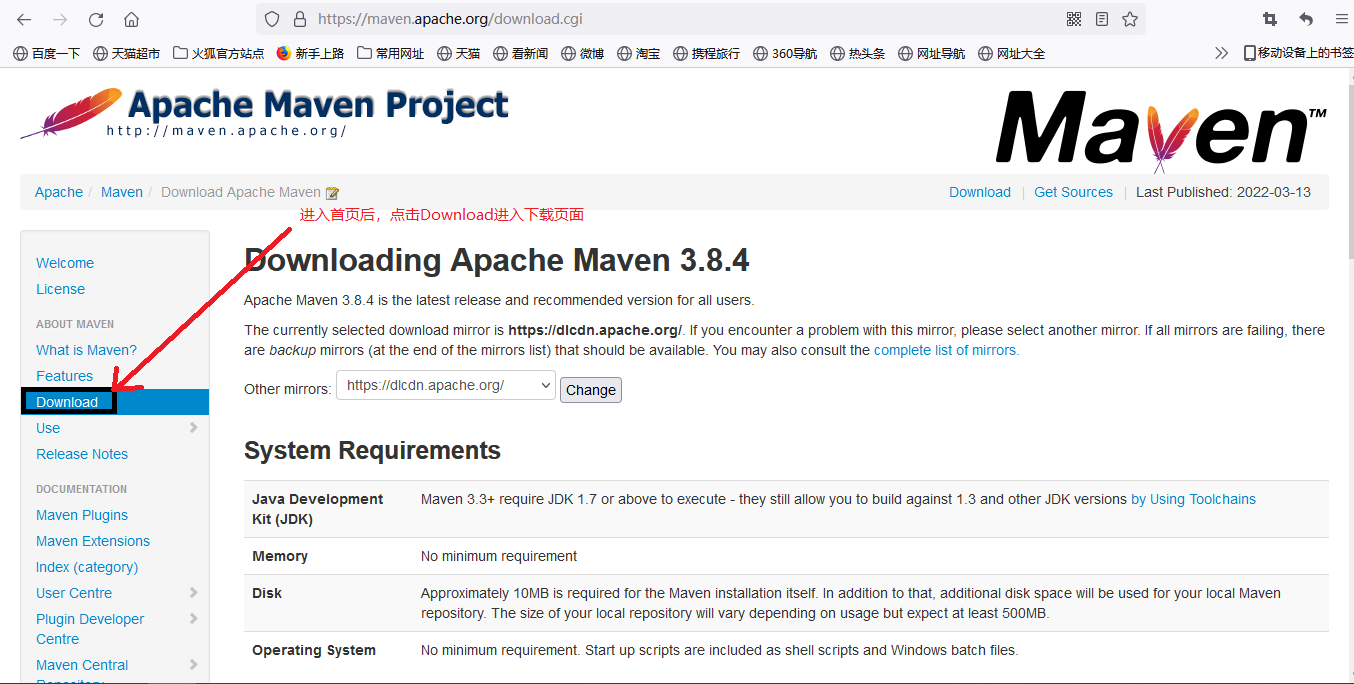The image size is (1354, 684).
Task: Open the 网址大全 bookmark
Action: pos(1012,53)
